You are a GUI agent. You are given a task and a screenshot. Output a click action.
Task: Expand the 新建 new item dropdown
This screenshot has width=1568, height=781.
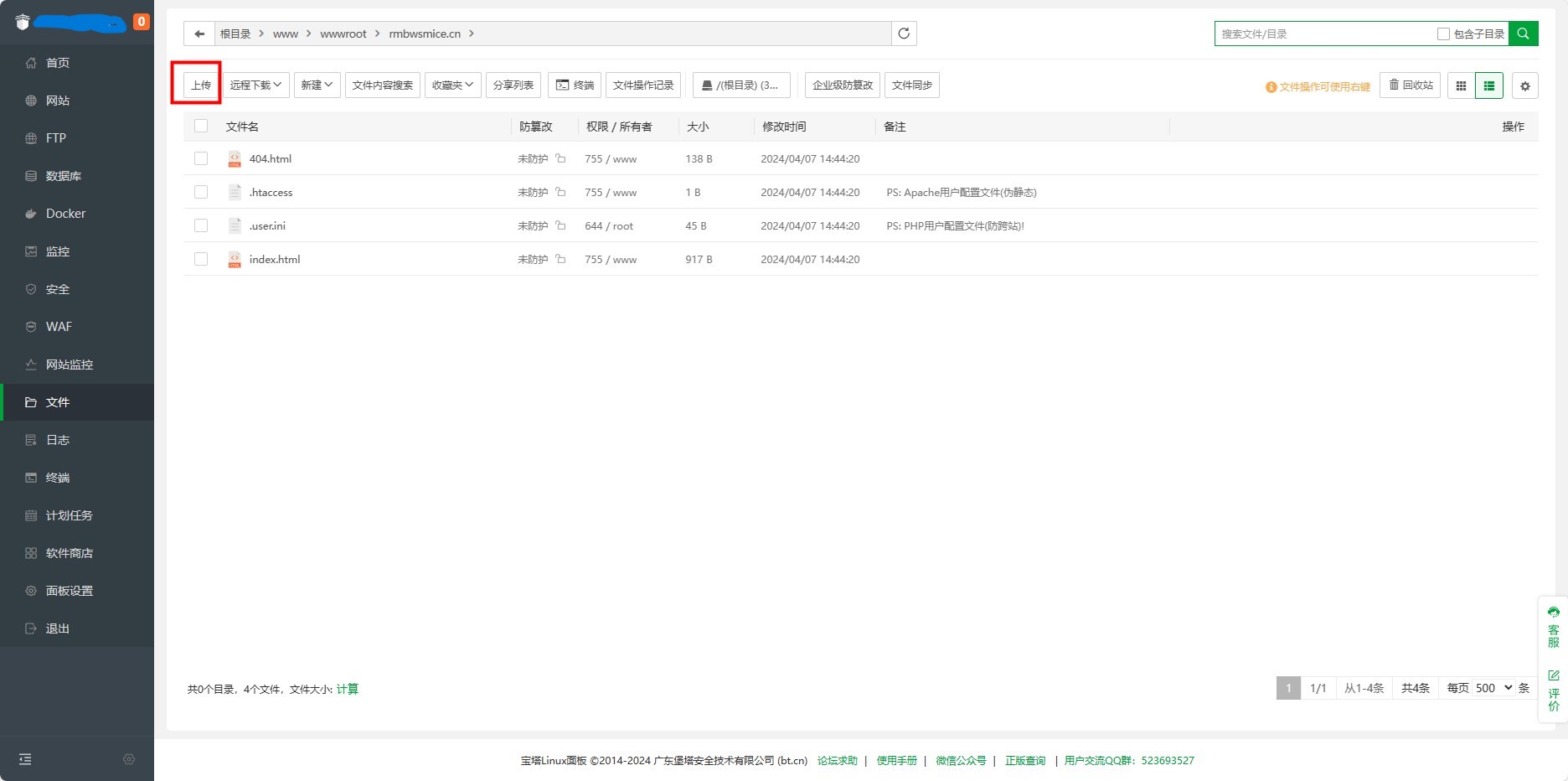point(317,85)
